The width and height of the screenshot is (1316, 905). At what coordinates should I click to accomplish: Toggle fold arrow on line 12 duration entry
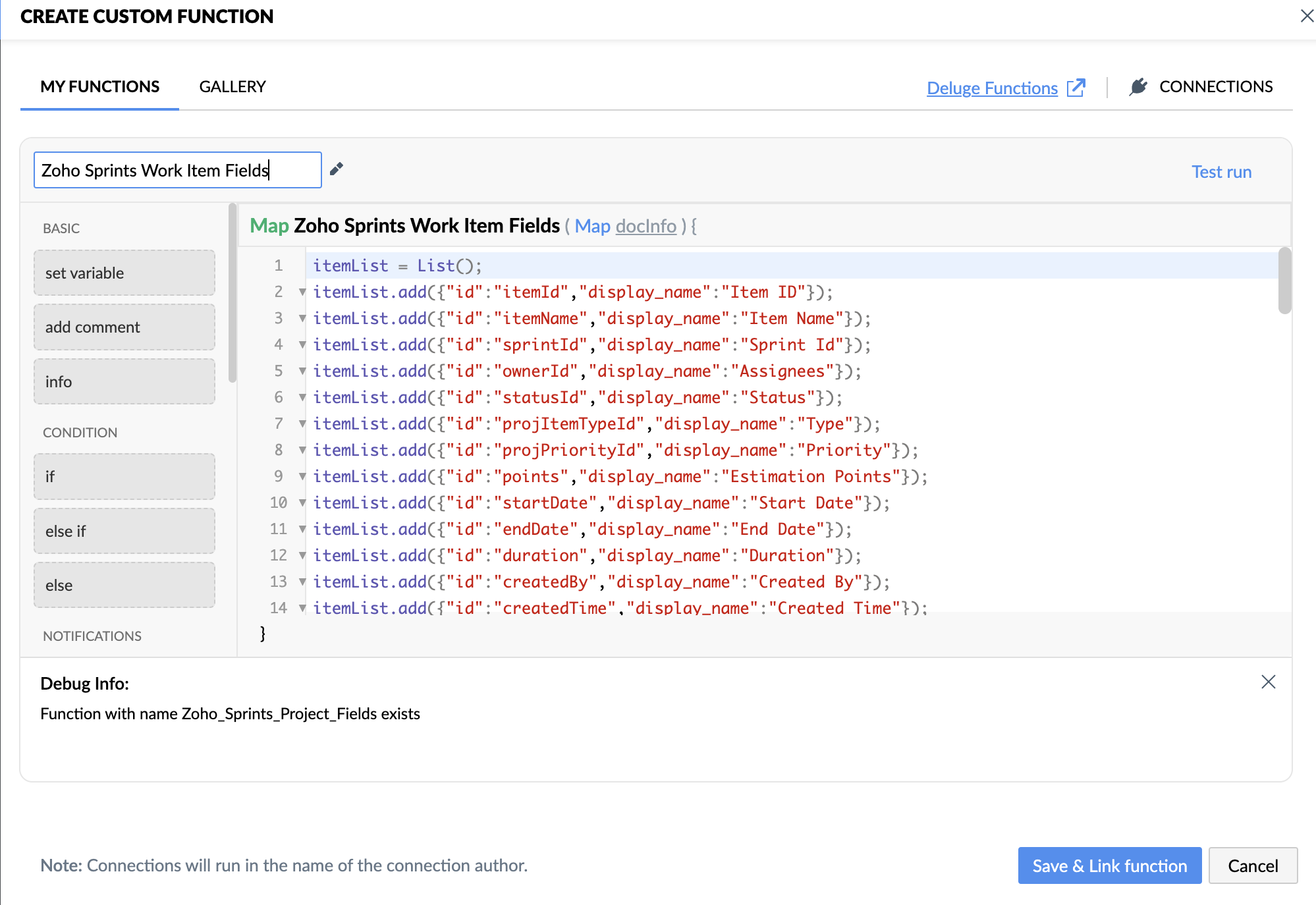click(302, 555)
